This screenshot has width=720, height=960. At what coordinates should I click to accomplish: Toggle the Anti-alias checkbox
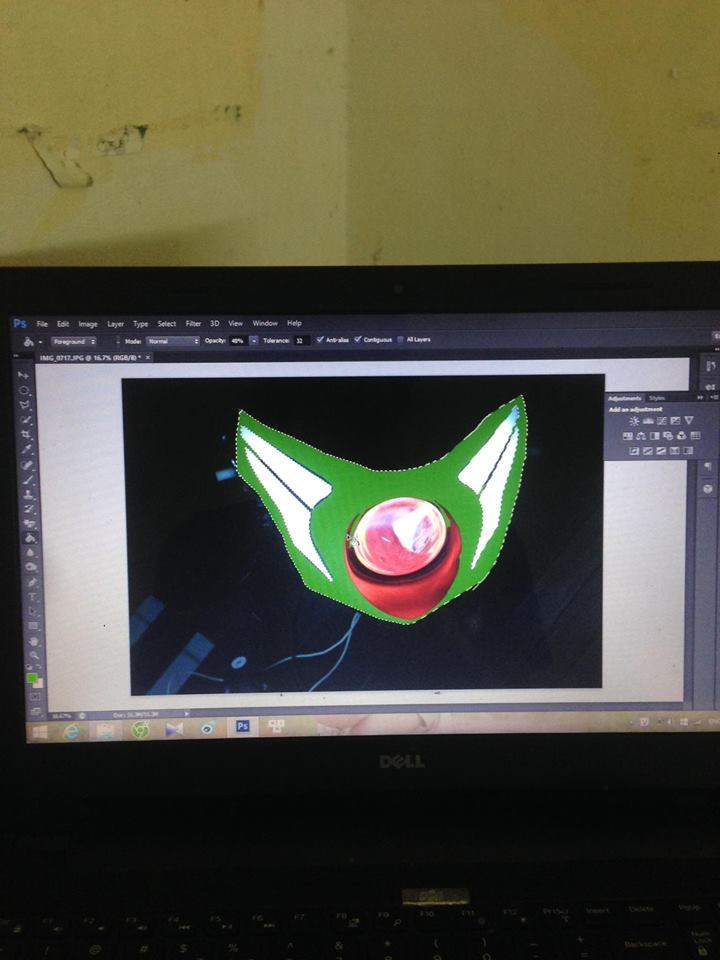tap(320, 340)
